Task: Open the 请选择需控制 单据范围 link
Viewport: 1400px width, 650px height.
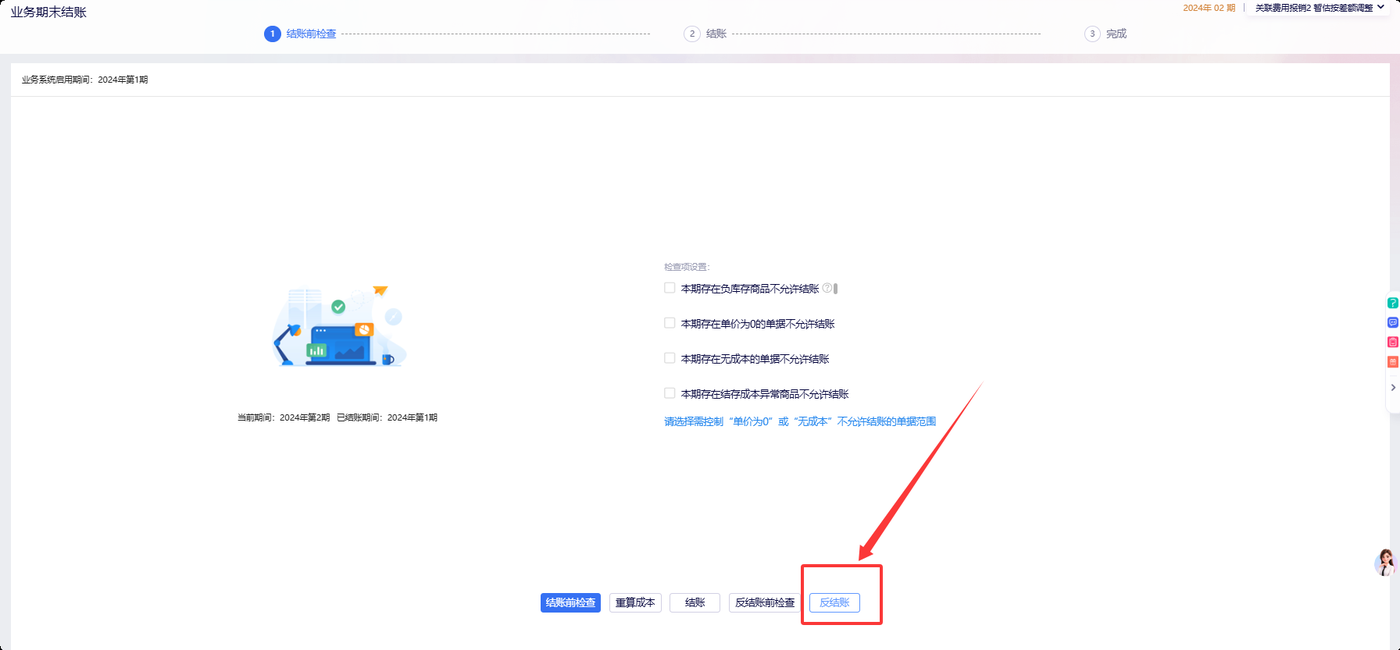Action: [800, 422]
